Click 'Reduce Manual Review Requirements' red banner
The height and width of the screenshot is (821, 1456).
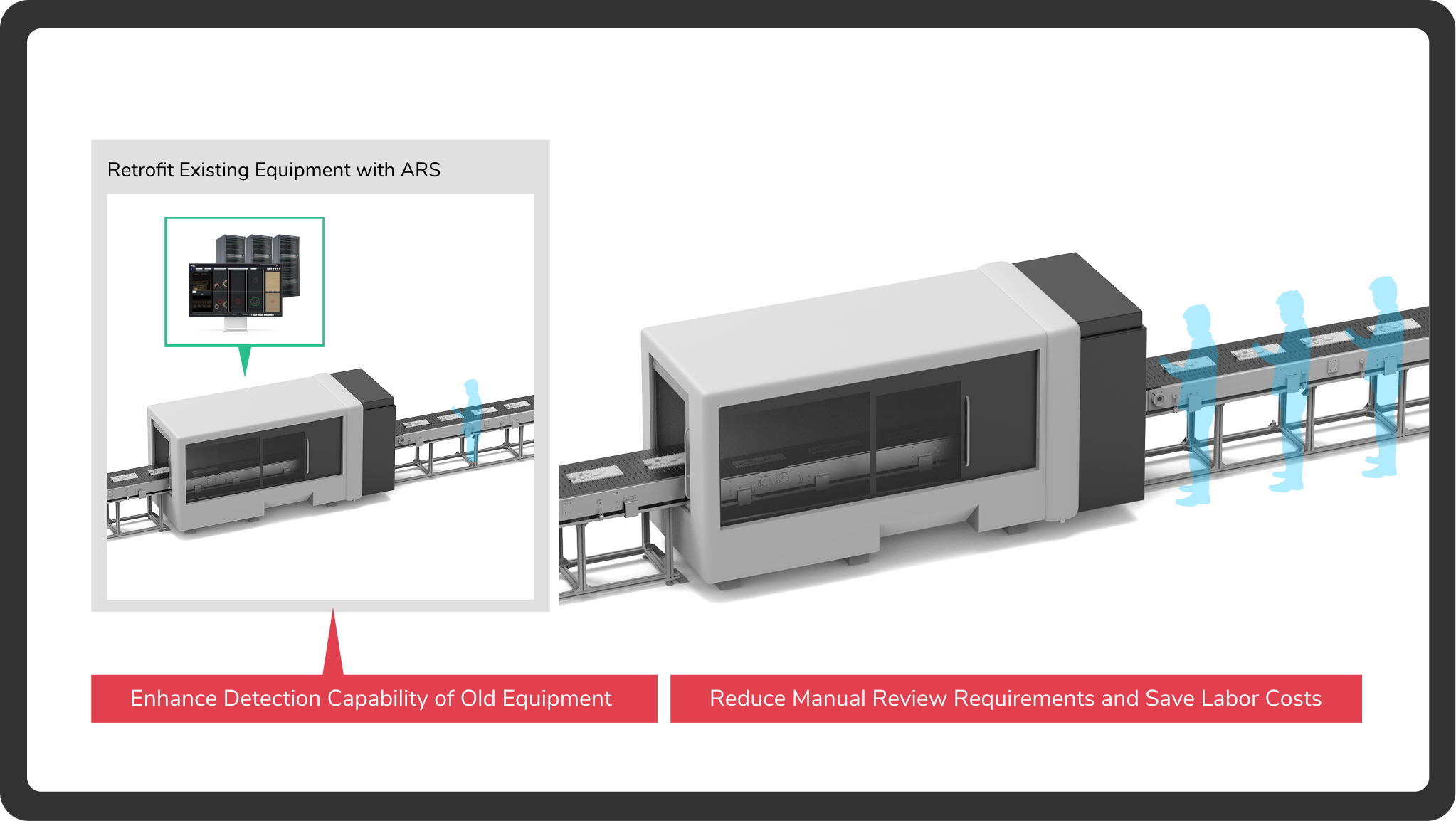tap(1015, 699)
